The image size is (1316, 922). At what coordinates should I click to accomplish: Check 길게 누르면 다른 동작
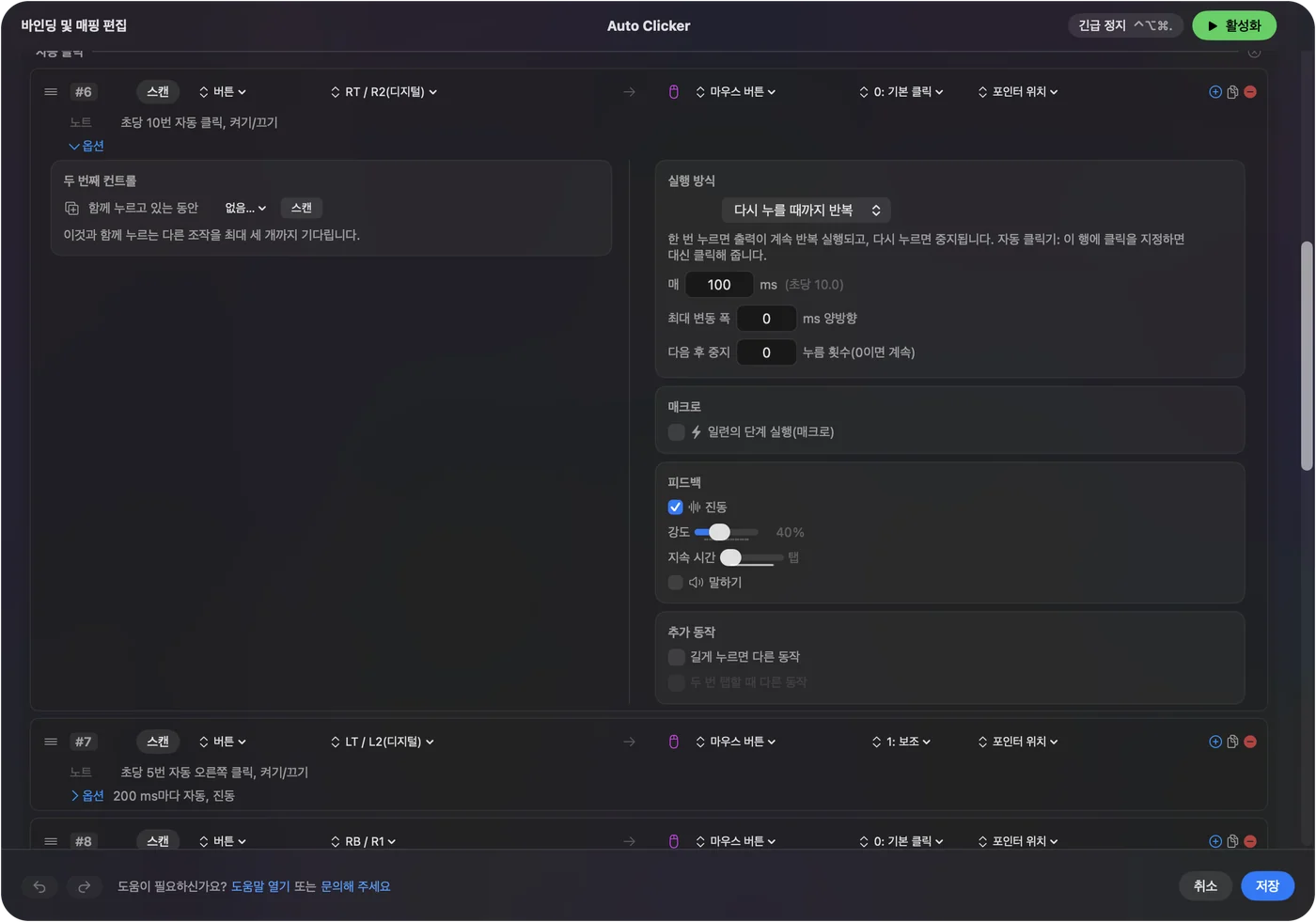[x=676, y=657]
